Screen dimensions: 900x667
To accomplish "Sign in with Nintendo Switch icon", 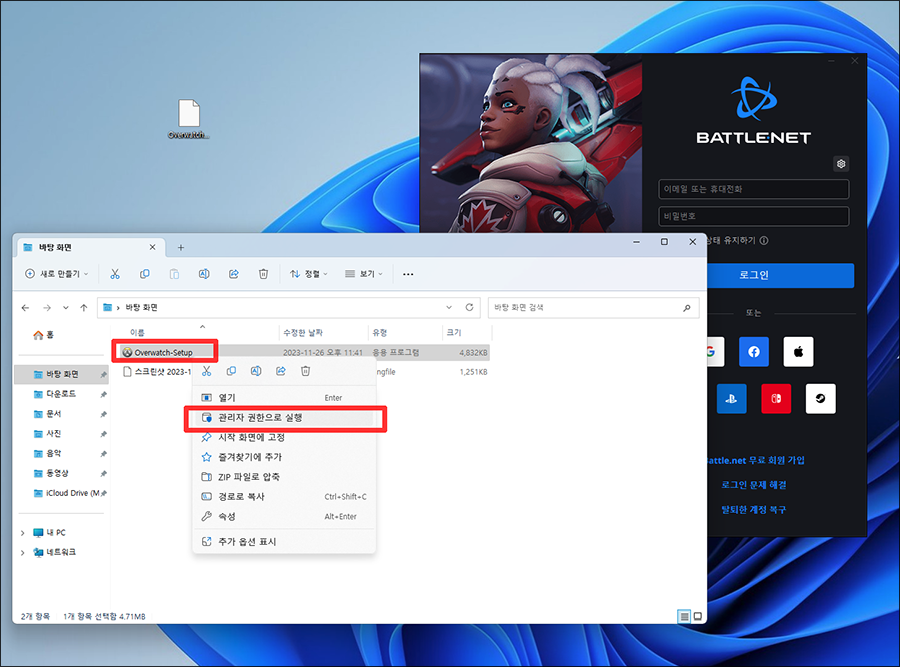I will click(x=776, y=398).
